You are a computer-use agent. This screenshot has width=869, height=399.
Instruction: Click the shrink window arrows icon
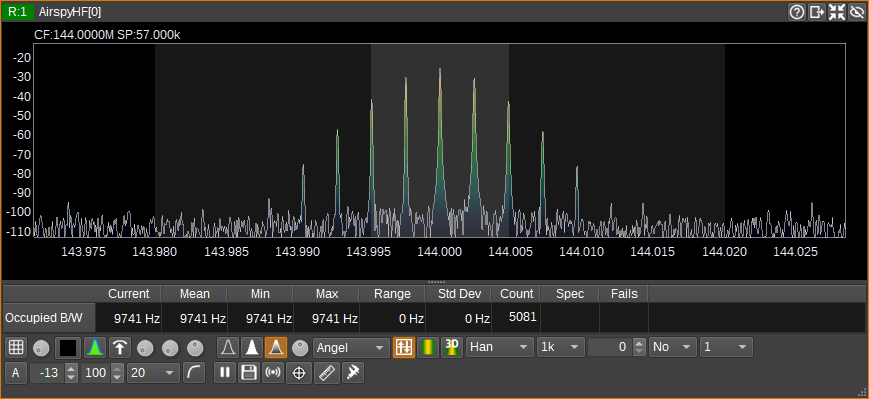[836, 12]
